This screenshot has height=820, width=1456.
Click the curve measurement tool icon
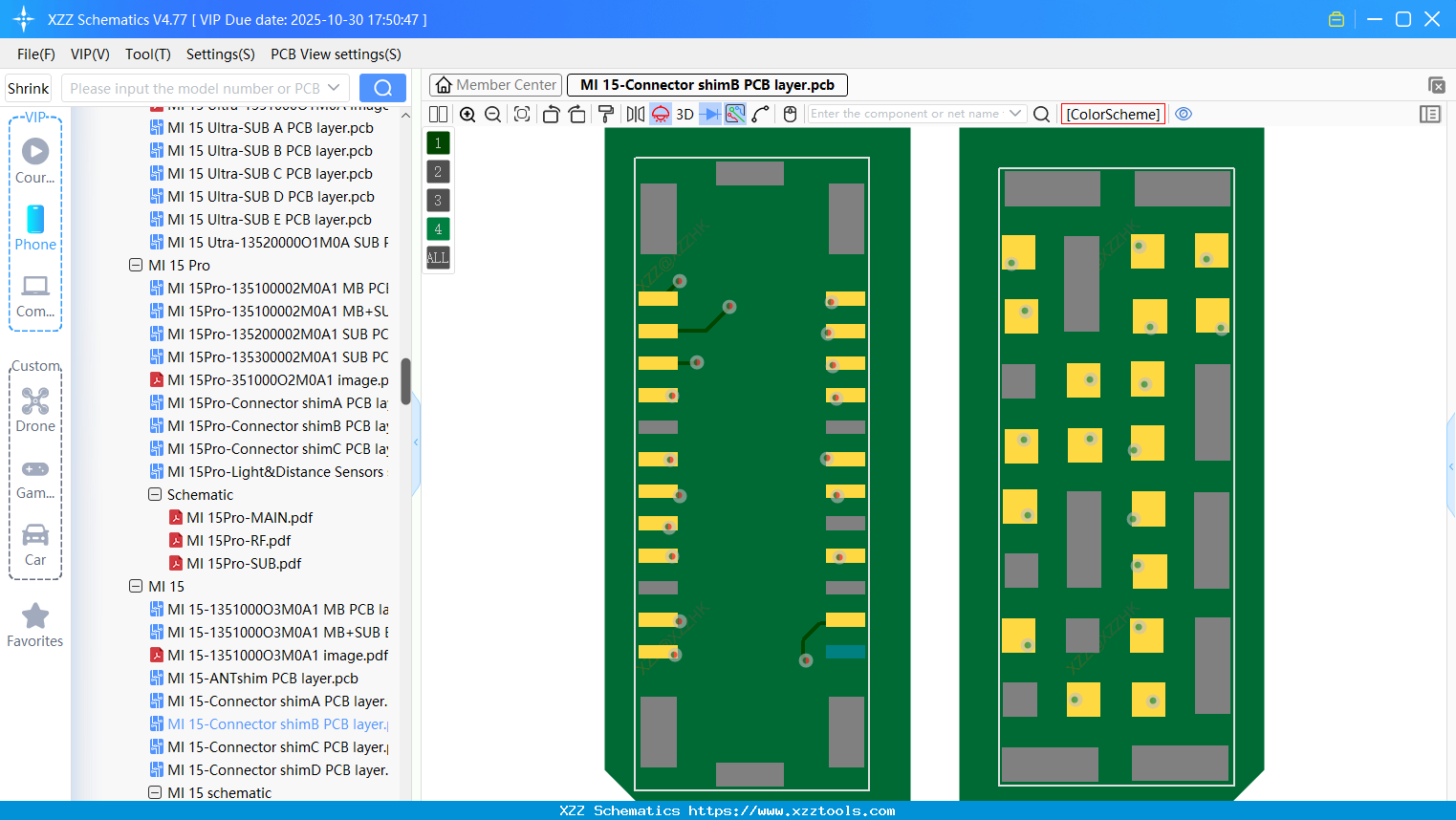tap(760, 114)
